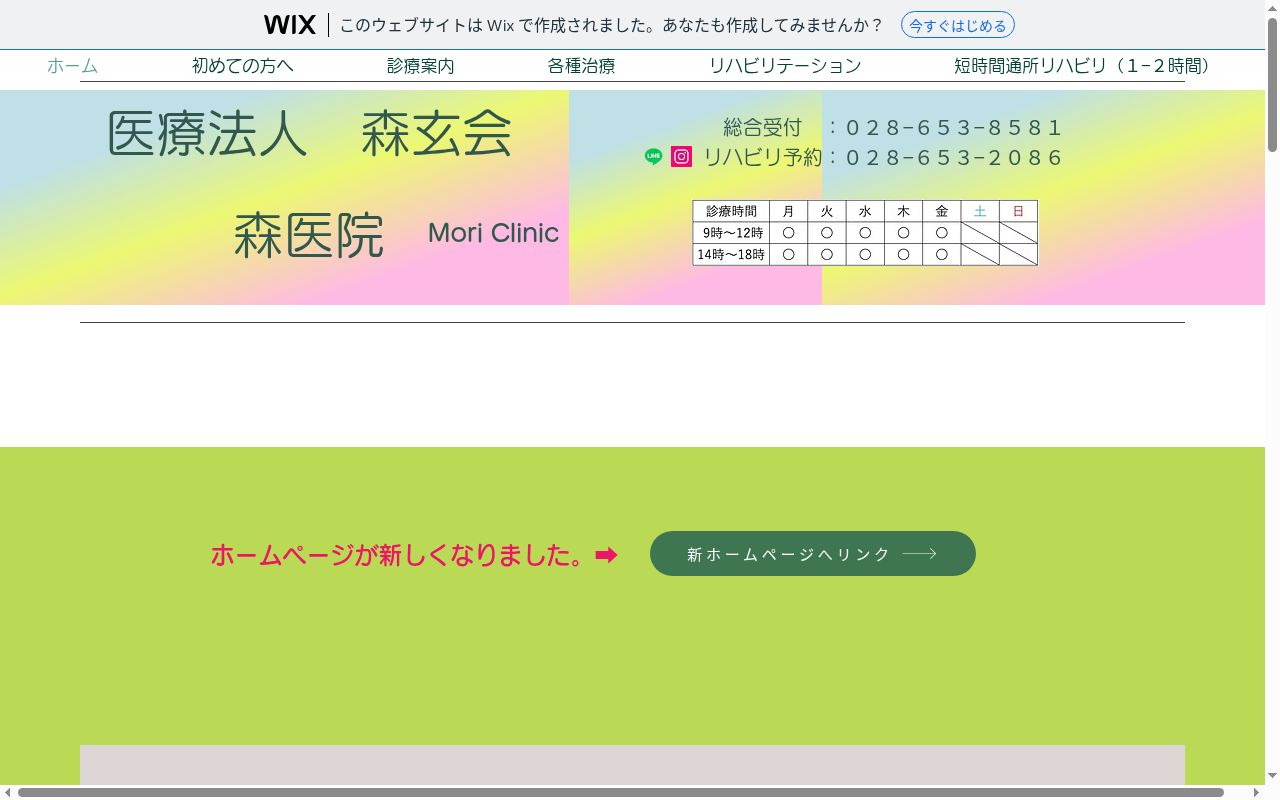Viewport: 1280px width, 800px height.
Task: Click the 診療時間 table header cell
Action: [x=731, y=211]
